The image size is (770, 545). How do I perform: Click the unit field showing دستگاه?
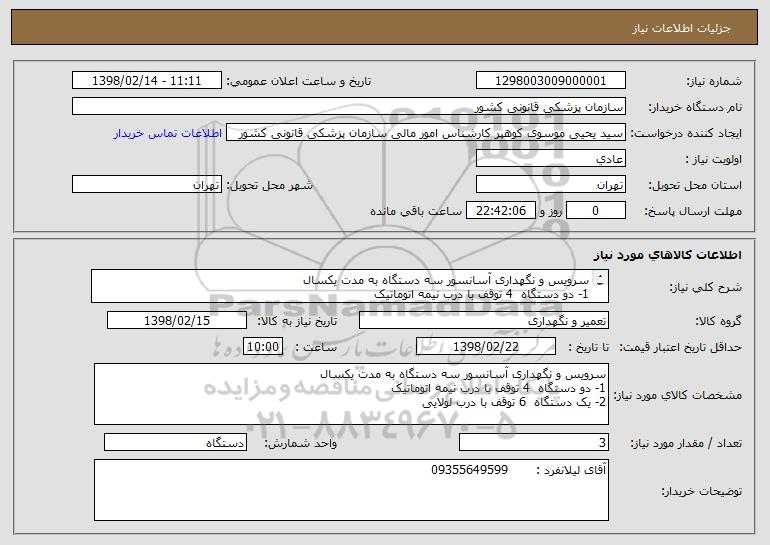pos(175,442)
